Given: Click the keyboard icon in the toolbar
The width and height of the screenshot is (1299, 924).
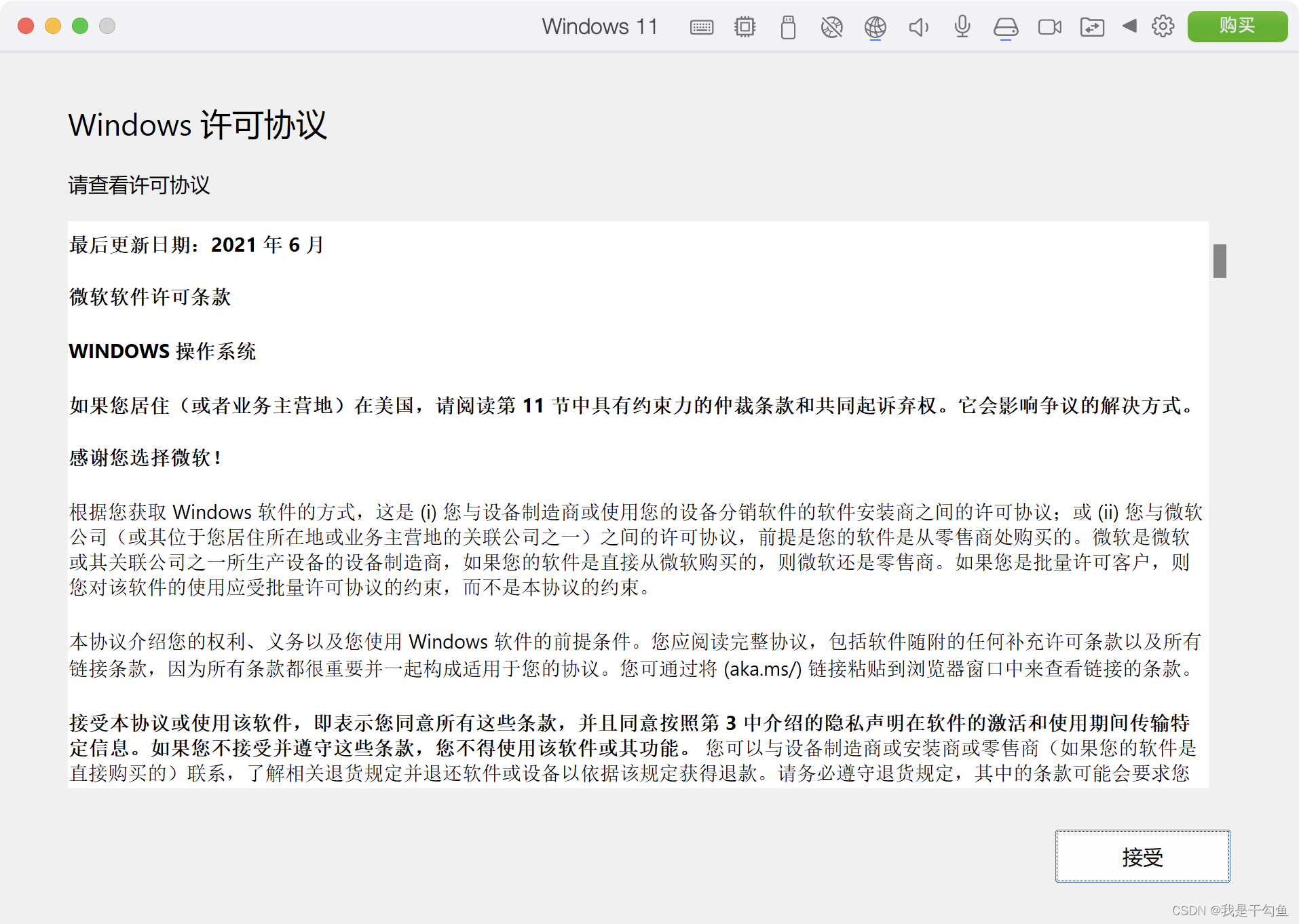Looking at the screenshot, I should (701, 27).
